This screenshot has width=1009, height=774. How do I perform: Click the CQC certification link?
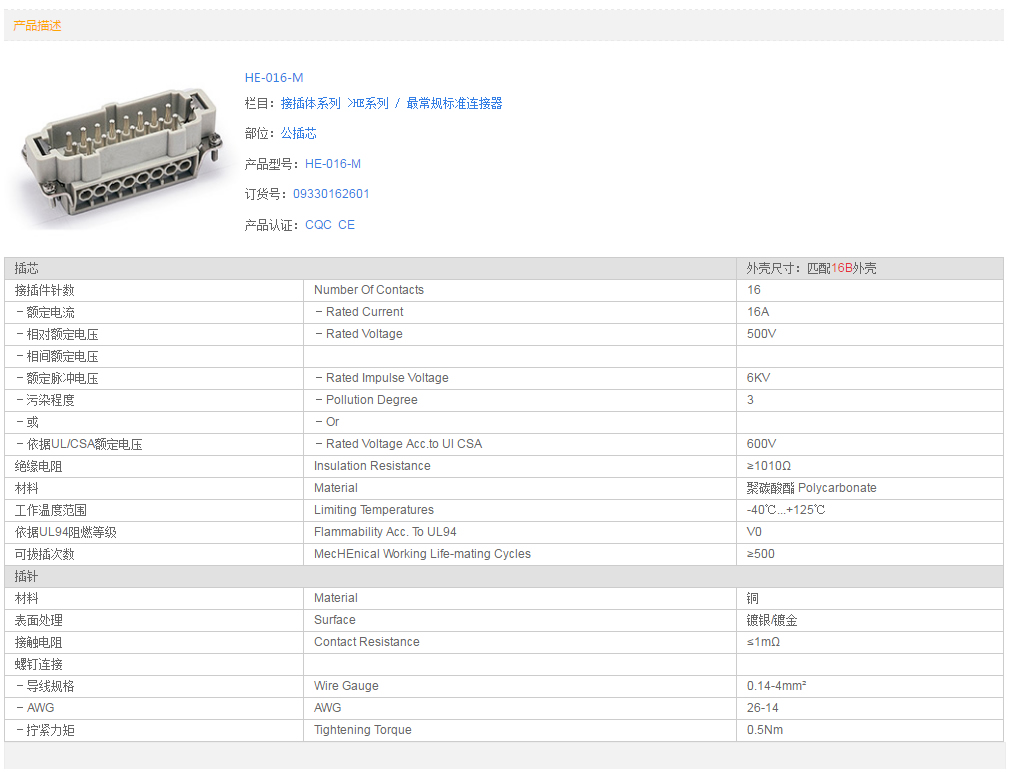[x=318, y=225]
